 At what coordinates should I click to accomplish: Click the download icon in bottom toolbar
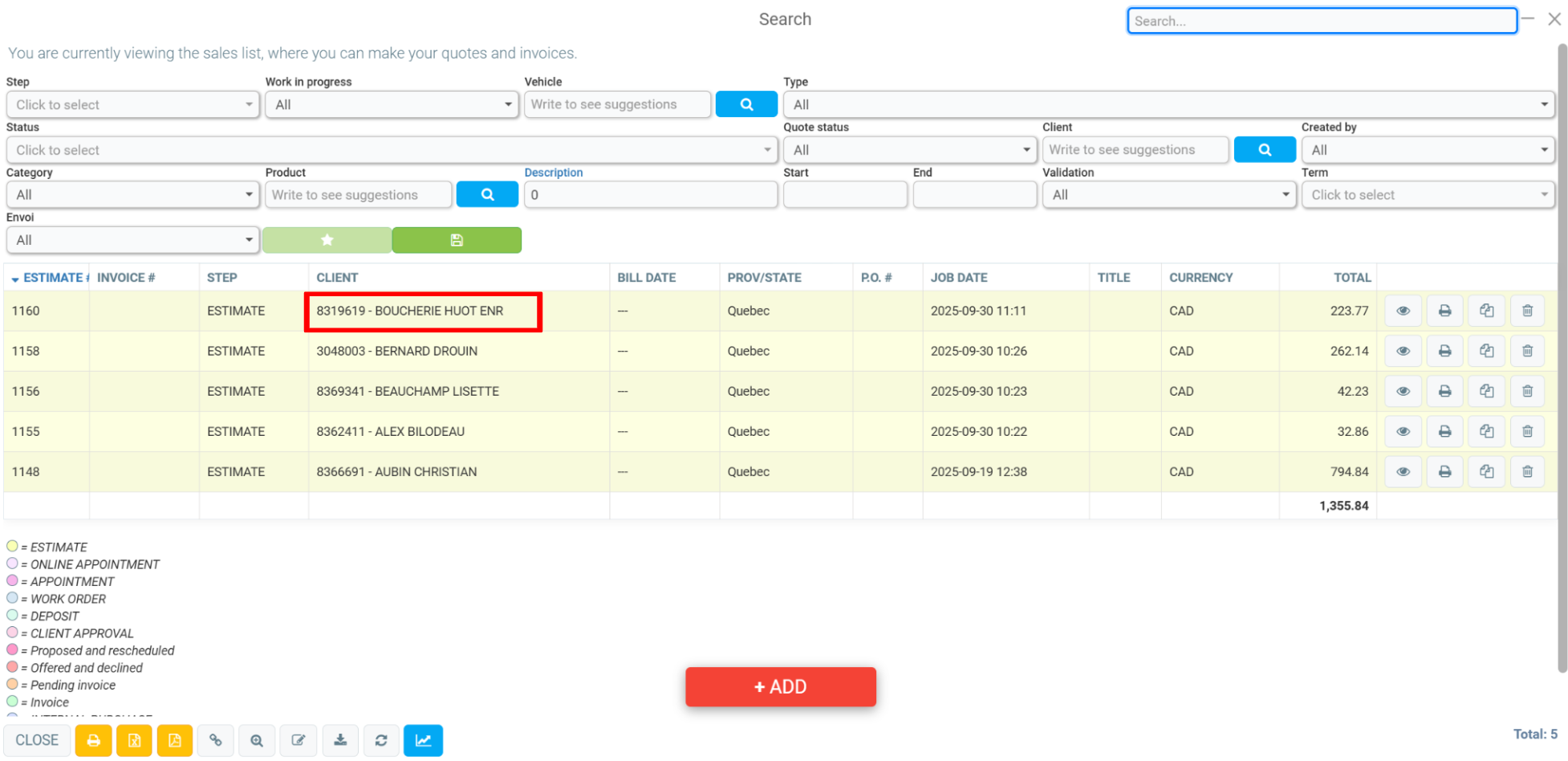coord(340,740)
